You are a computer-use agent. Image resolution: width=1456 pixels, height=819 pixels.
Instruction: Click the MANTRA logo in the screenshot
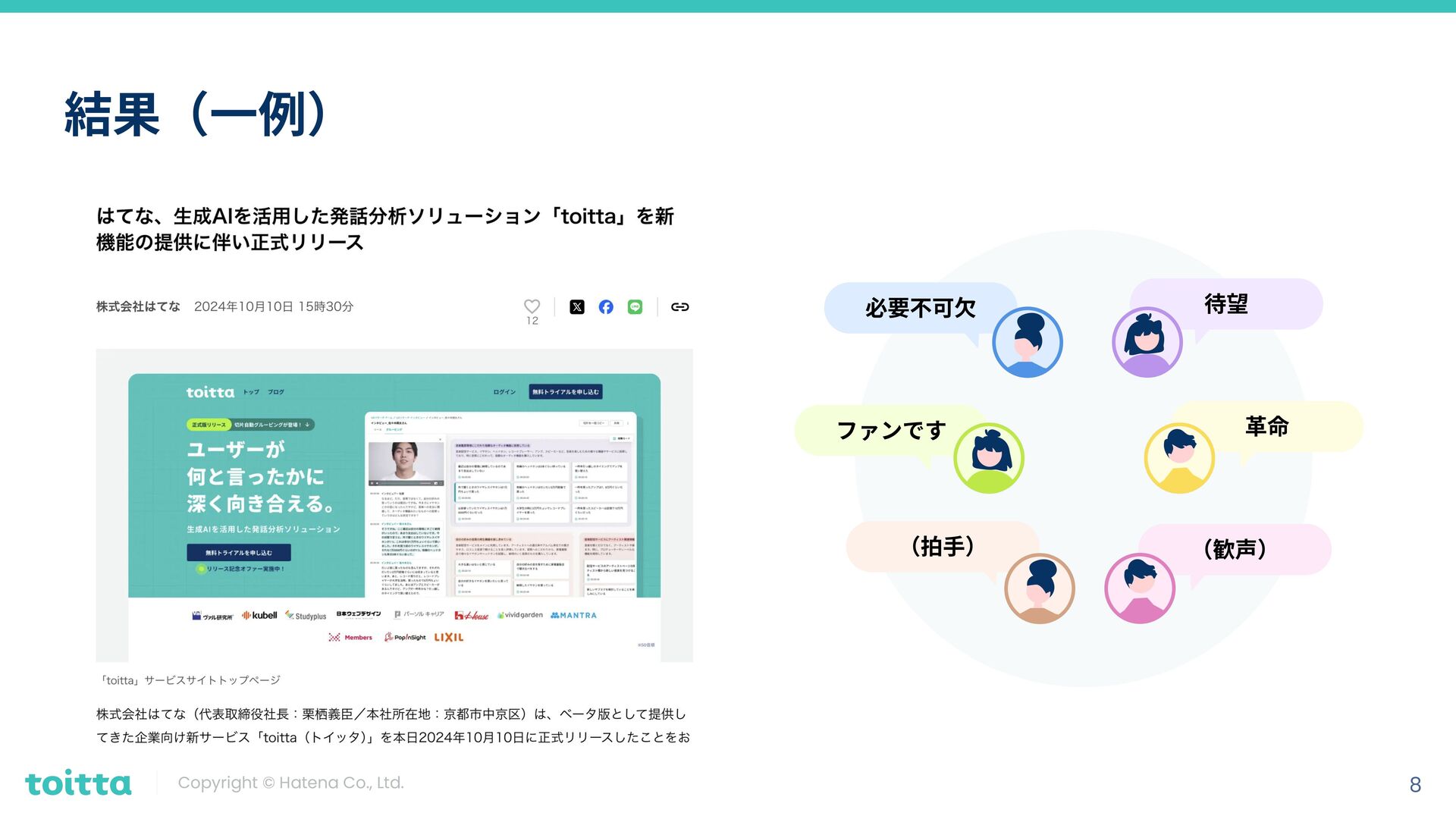click(573, 615)
